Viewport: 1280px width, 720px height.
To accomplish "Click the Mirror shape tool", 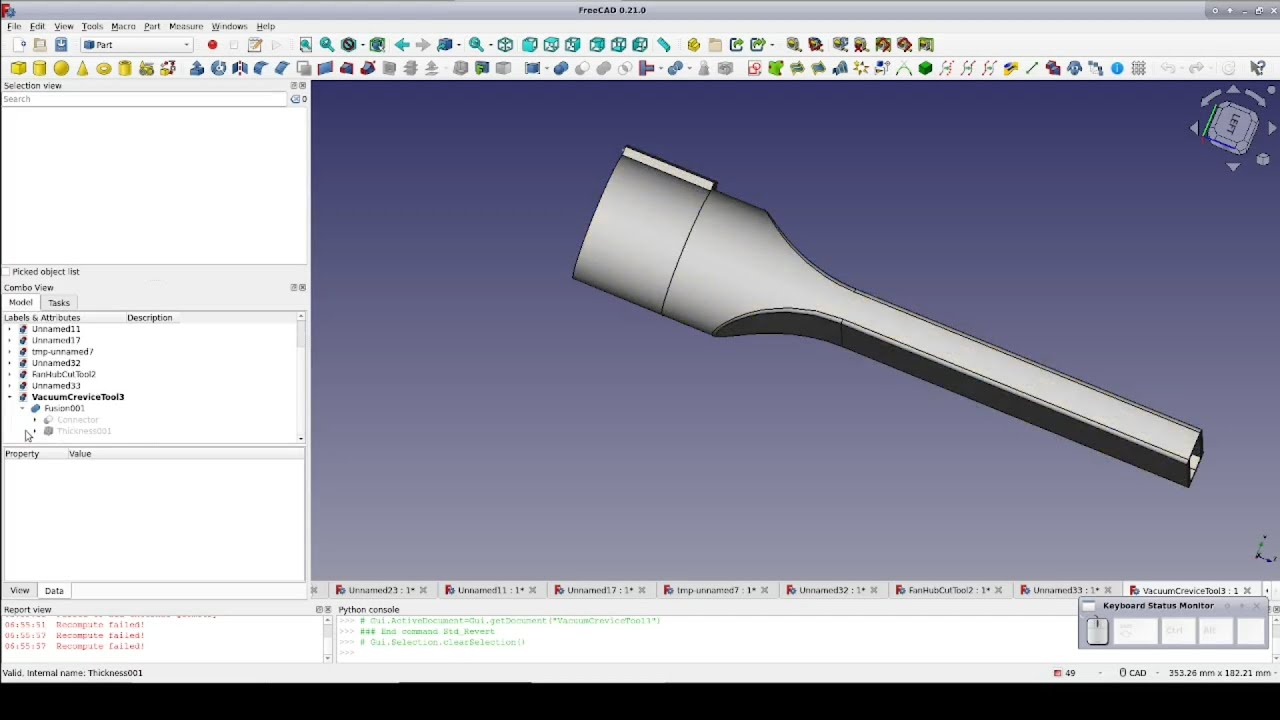I will coord(240,68).
